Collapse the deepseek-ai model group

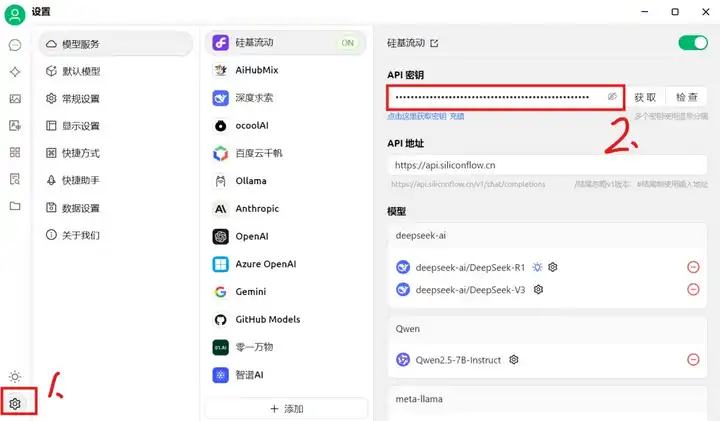547,236
